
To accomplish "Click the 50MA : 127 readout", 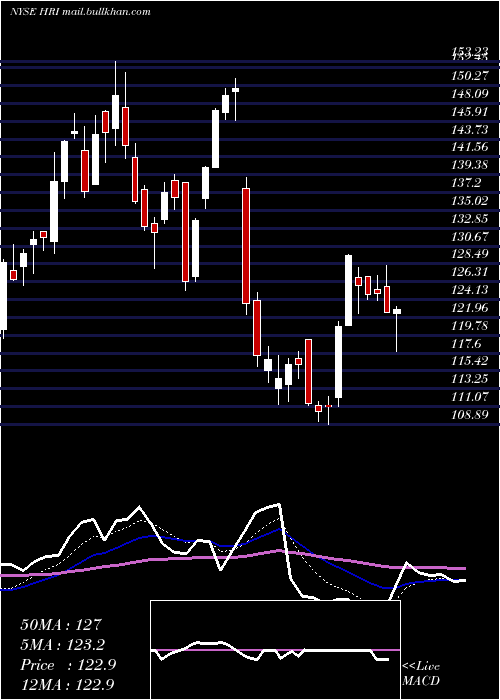I will click(x=61, y=625).
